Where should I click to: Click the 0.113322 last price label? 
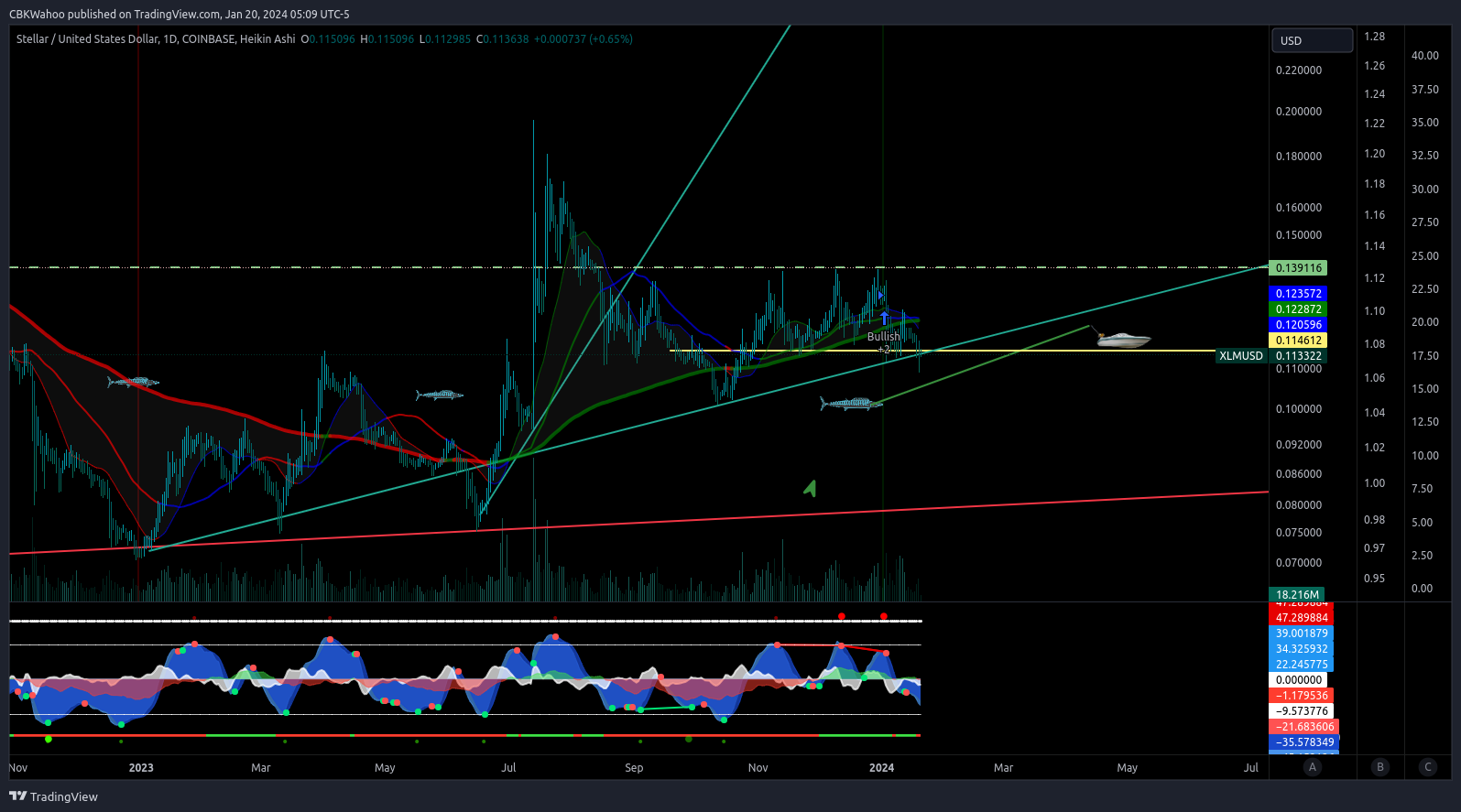(1298, 356)
